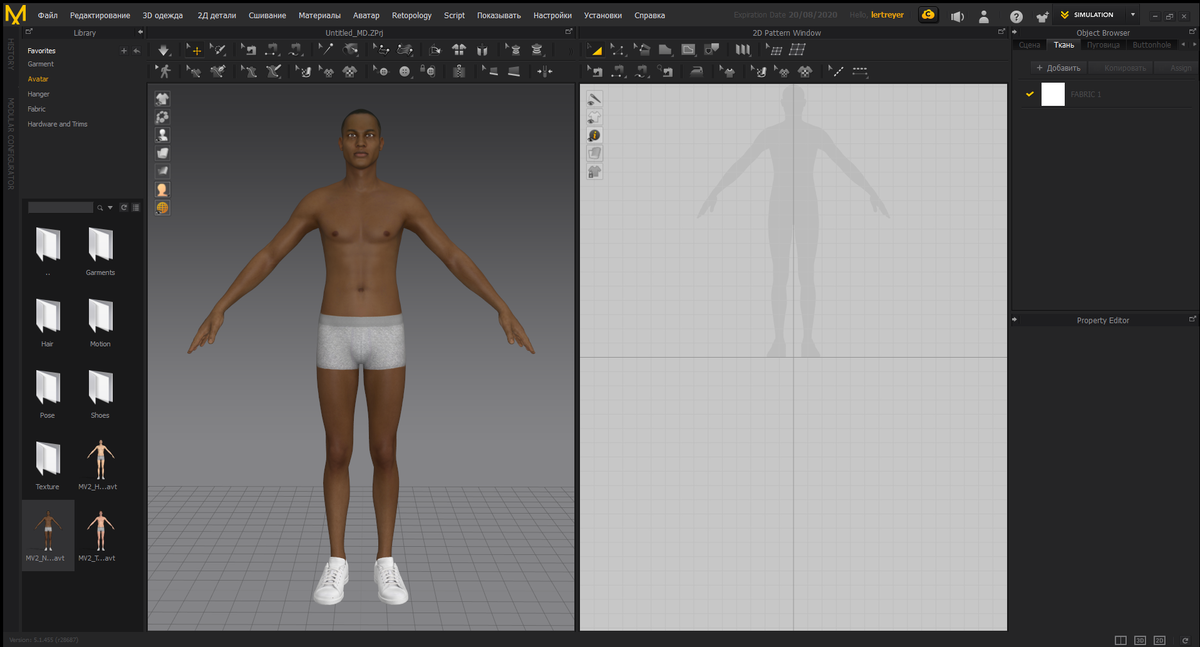Select Hanger in Library favorites

click(39, 94)
